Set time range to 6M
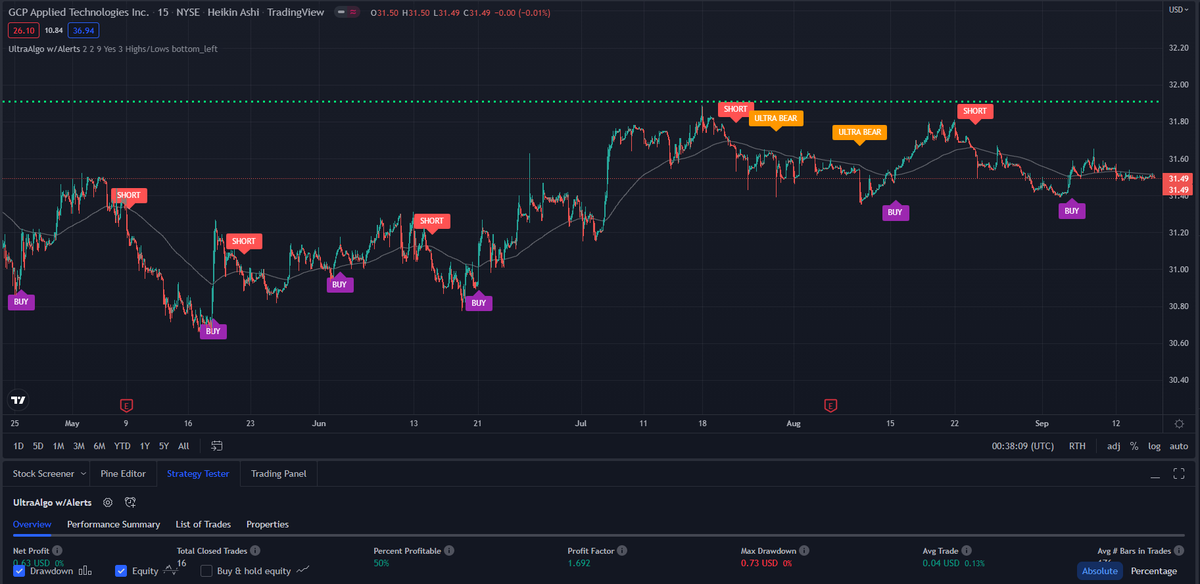Screen dimensions: 1200x584 click(x=99, y=446)
